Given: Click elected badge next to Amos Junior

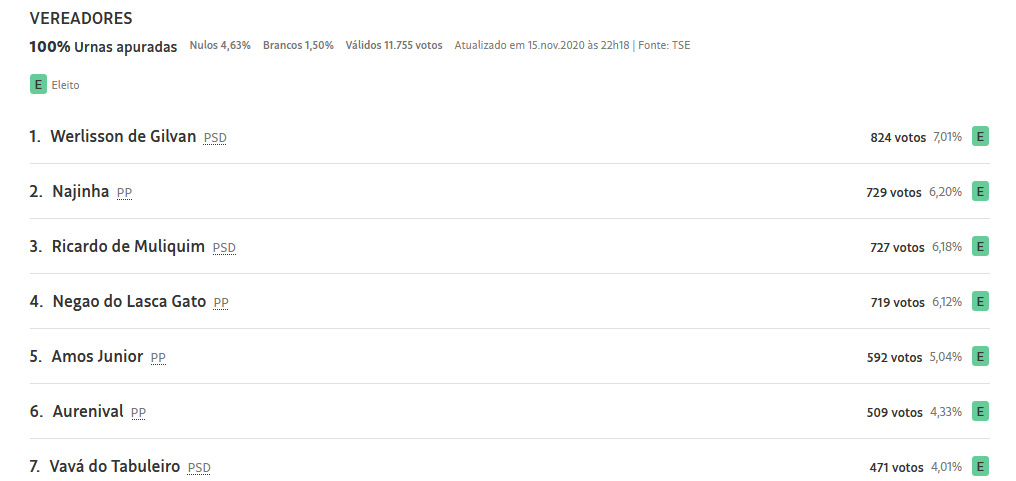Looking at the screenshot, I should click(x=980, y=357).
